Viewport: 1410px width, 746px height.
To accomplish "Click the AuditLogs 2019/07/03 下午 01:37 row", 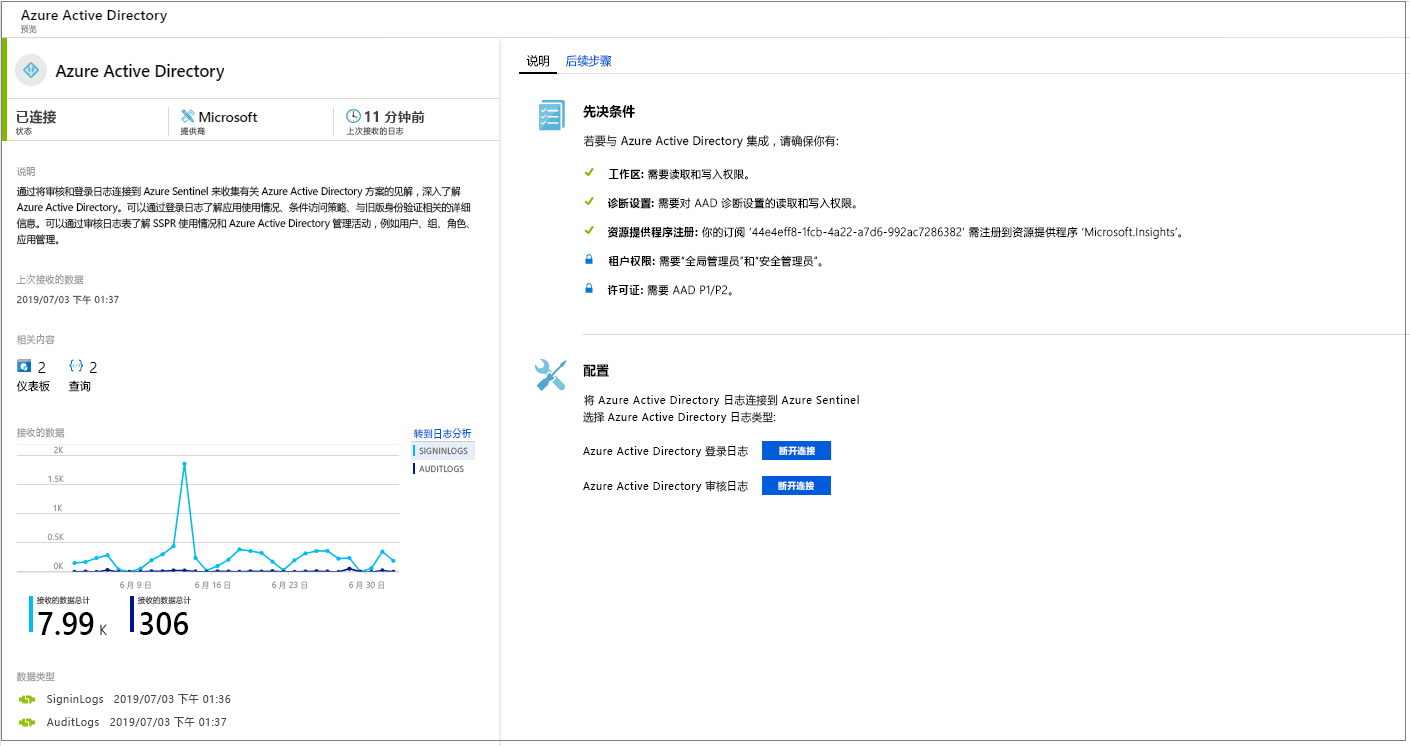I will pyautogui.click(x=125, y=722).
